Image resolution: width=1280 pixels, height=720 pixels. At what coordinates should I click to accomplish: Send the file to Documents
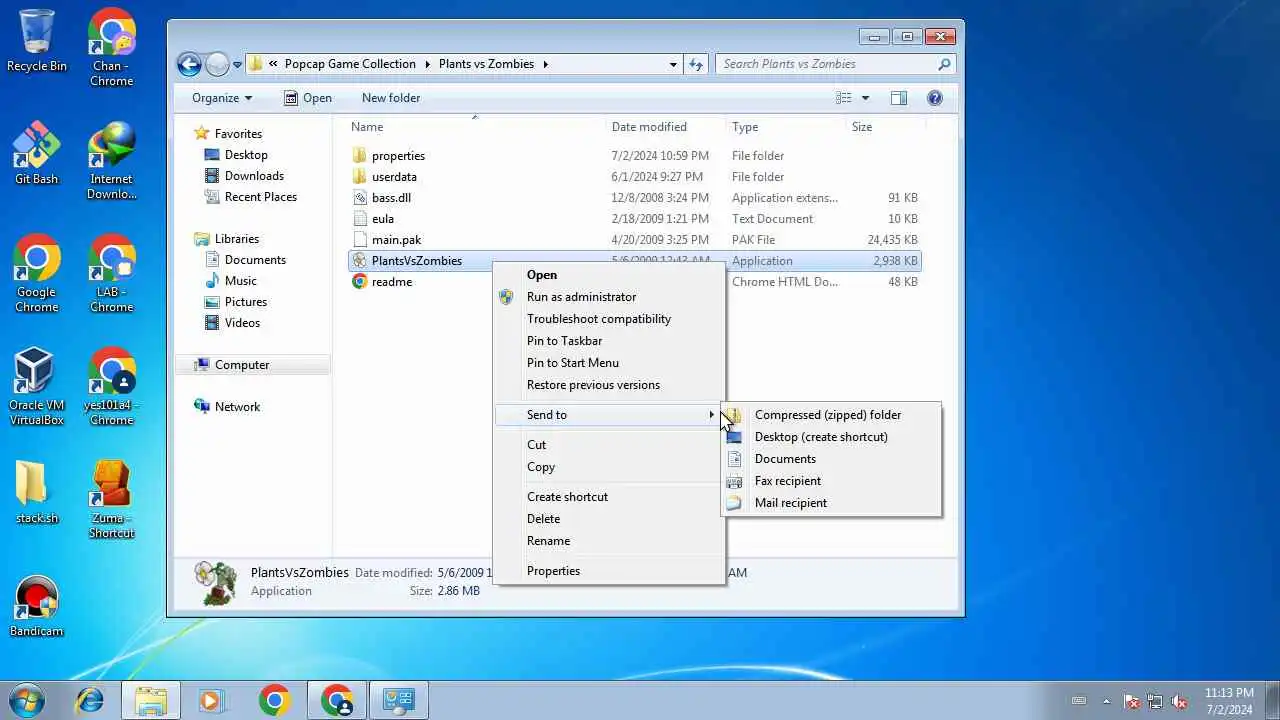point(831,459)
